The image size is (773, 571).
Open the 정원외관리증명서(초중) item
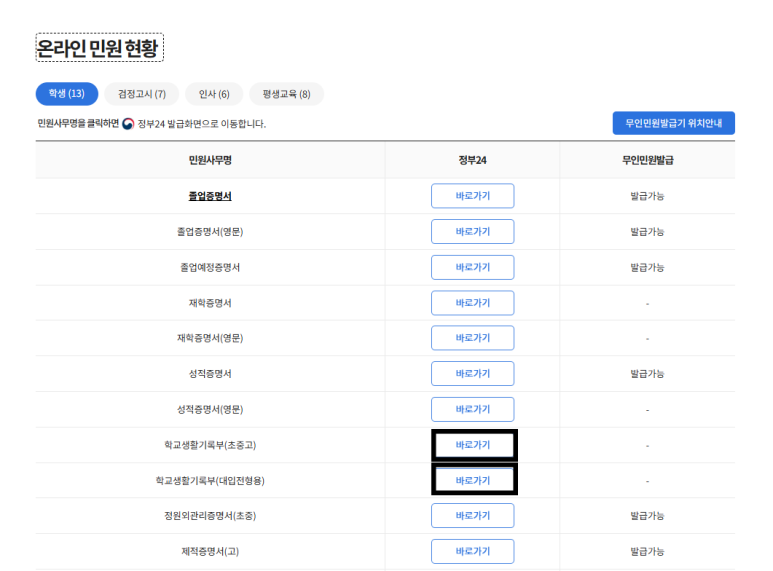pos(210,515)
